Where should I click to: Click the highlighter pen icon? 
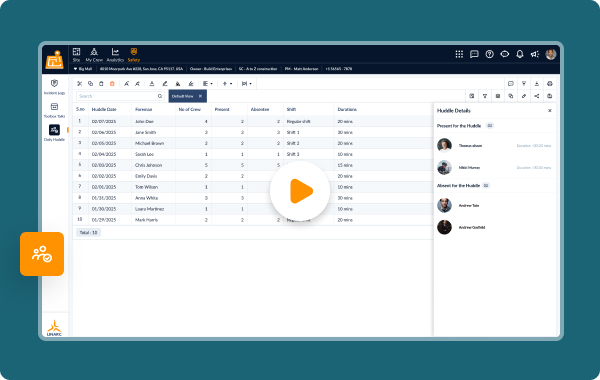click(165, 83)
